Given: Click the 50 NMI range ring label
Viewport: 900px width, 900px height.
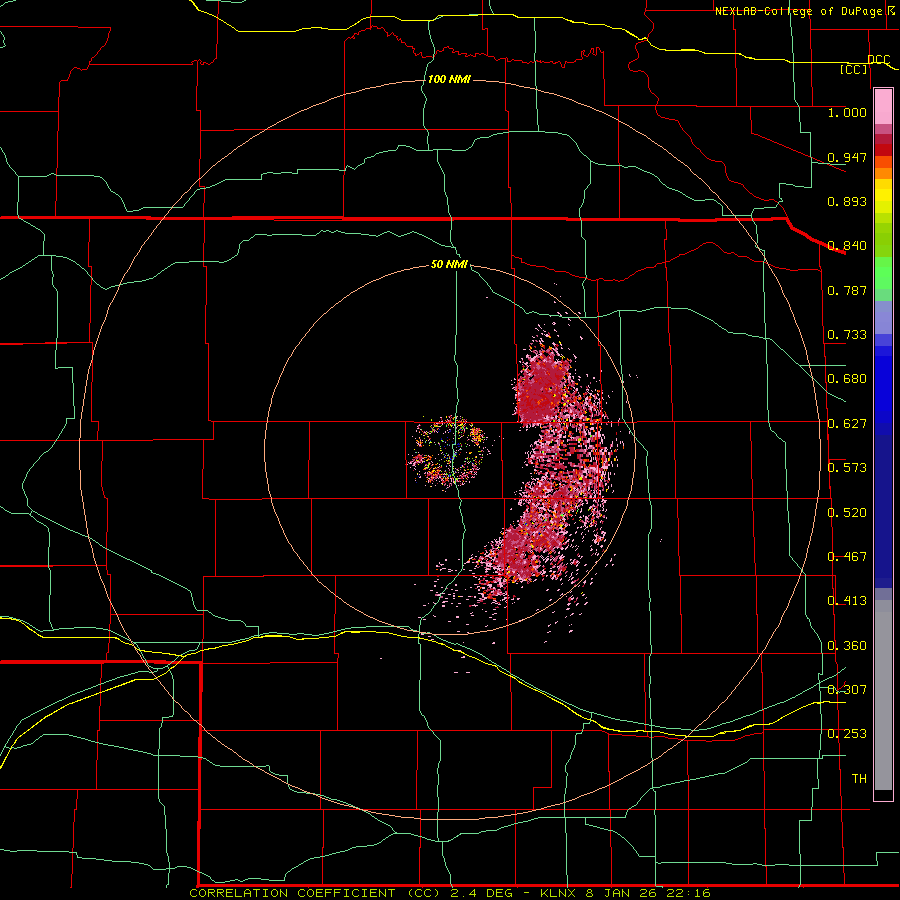Looking at the screenshot, I should click(449, 264).
